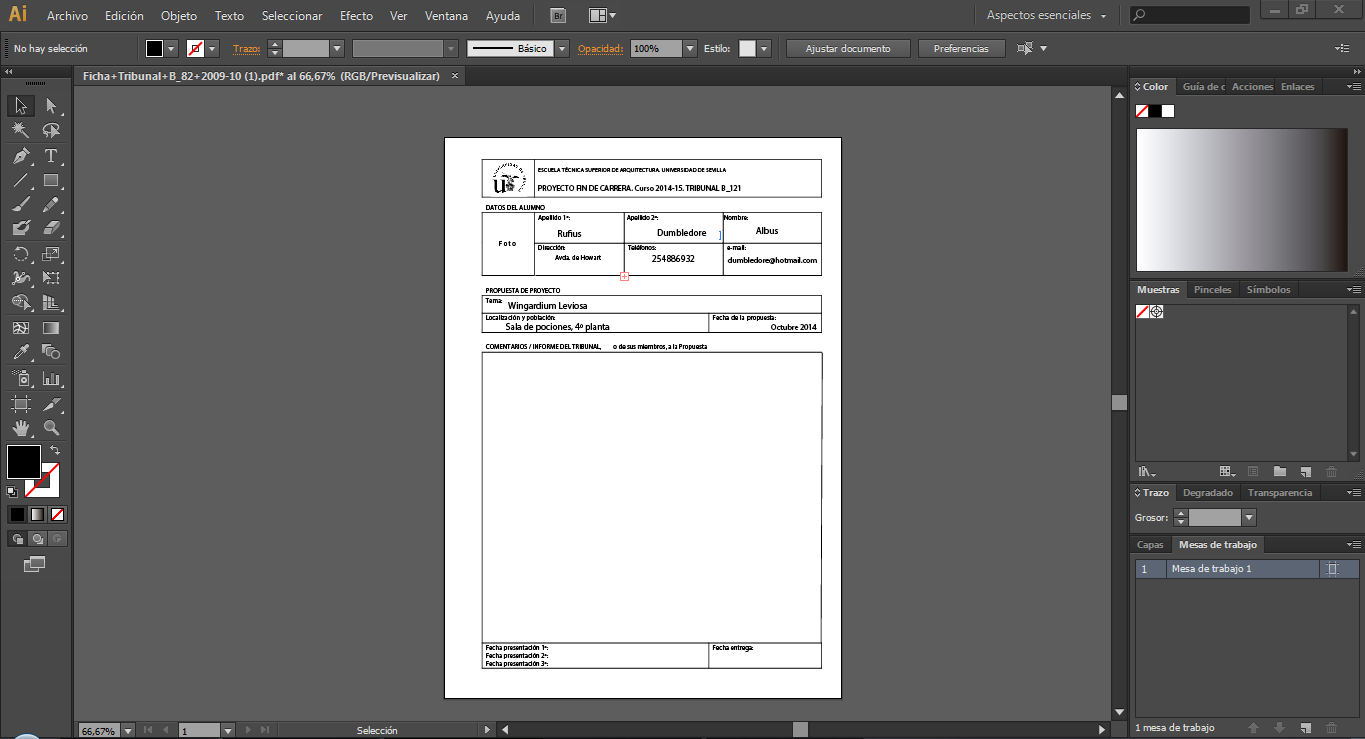Image resolution: width=1365 pixels, height=739 pixels.
Task: Select the Selection tool
Action: coord(20,105)
